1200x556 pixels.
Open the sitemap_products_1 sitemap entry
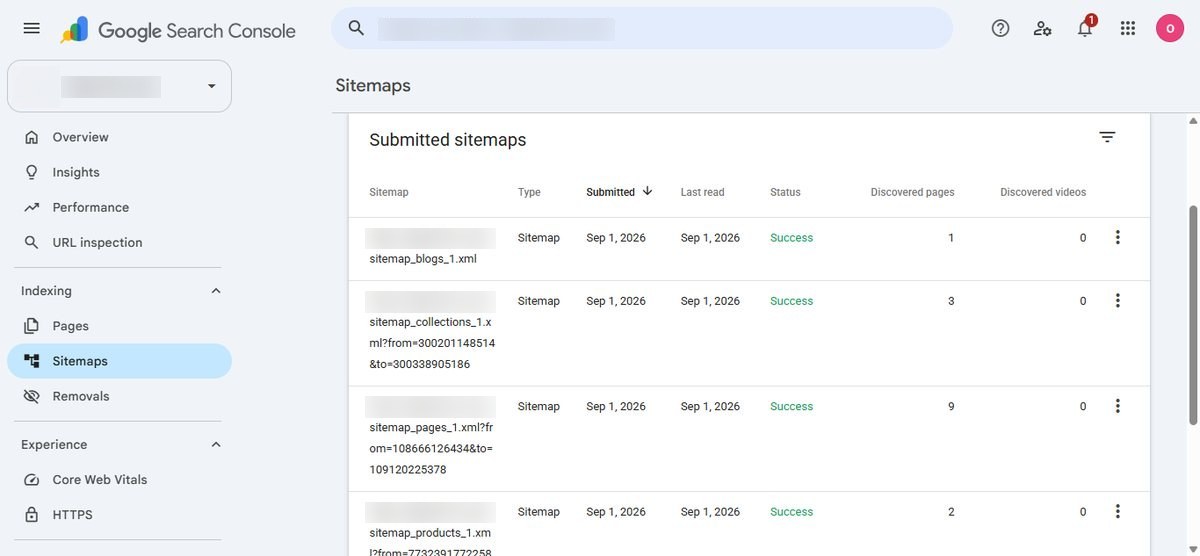(x=749, y=523)
